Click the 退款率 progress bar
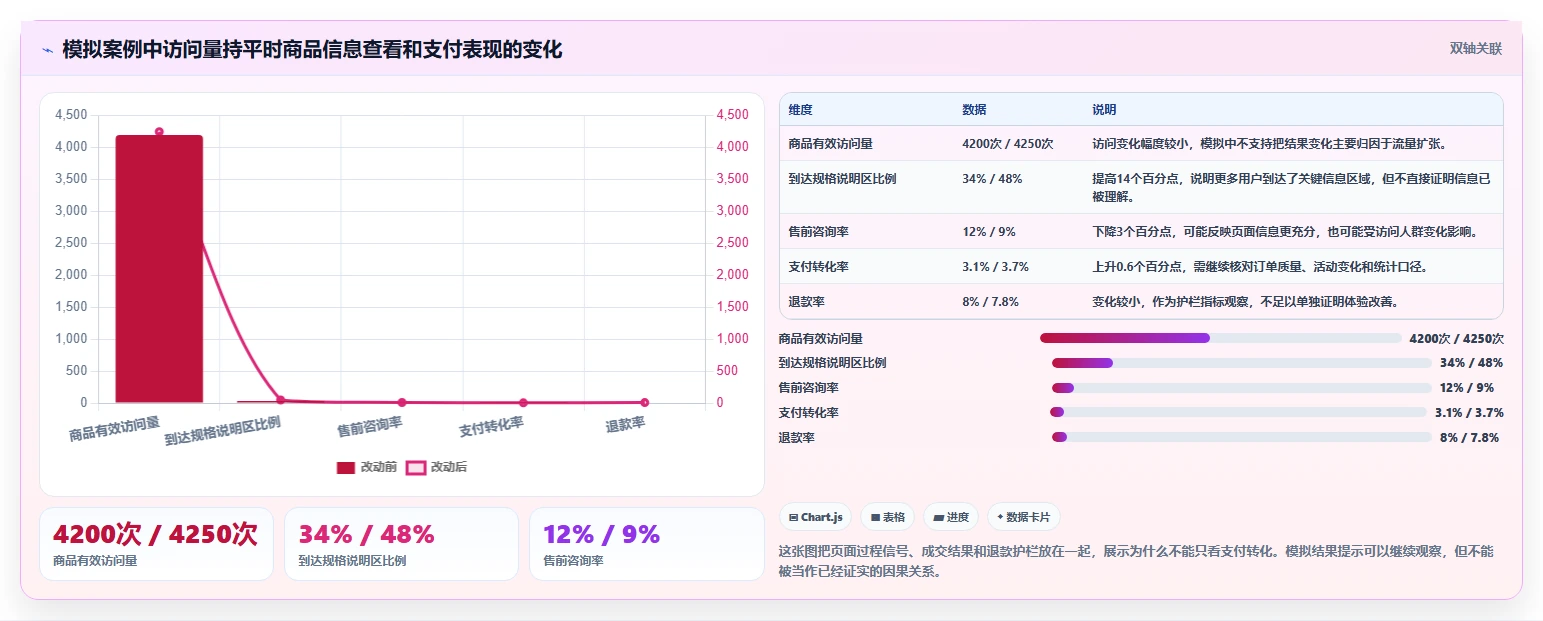The width and height of the screenshot is (1543, 621). (1241, 437)
